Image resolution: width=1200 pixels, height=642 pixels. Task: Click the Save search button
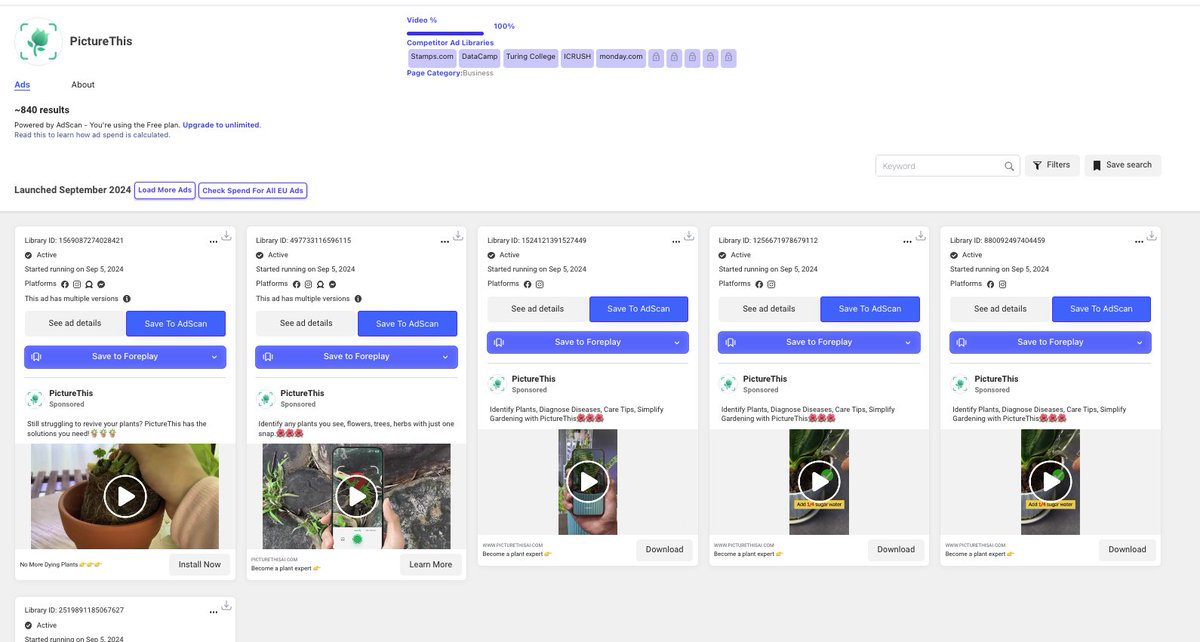coord(1122,165)
